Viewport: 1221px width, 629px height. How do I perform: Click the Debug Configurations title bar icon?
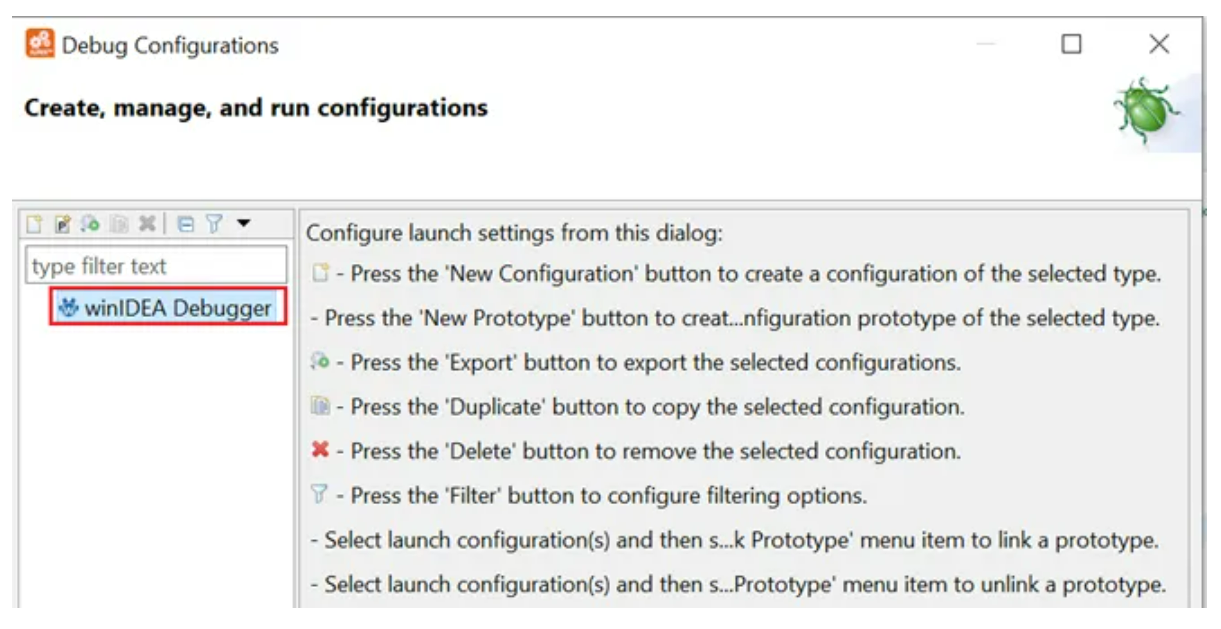40,45
